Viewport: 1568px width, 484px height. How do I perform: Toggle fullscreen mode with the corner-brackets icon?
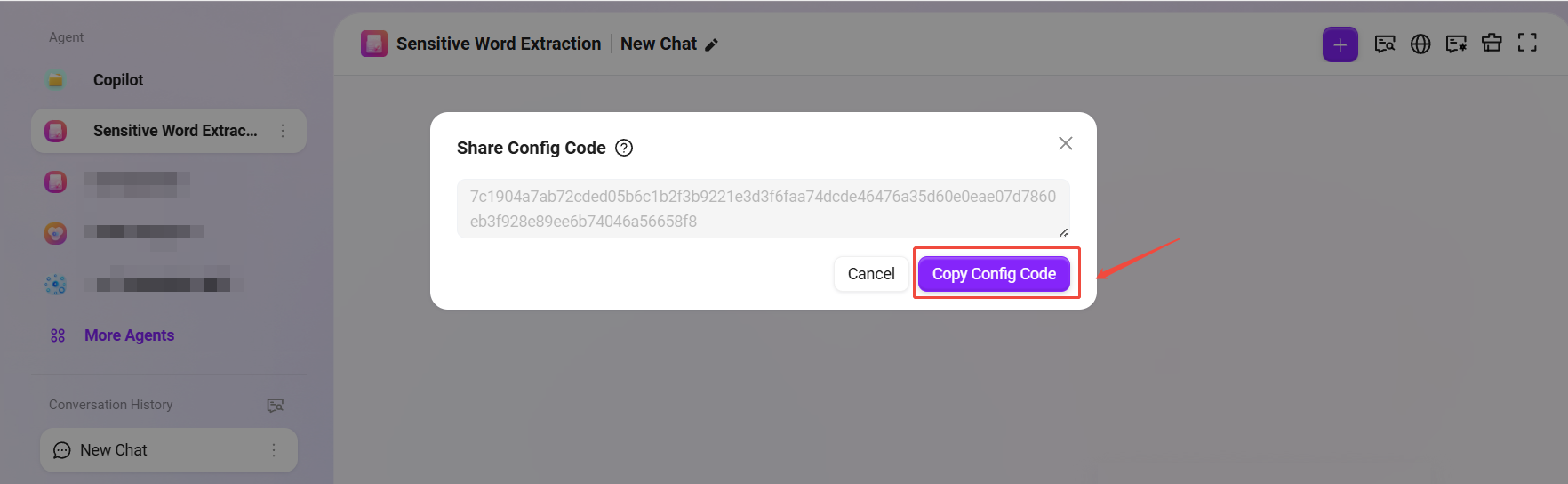click(1527, 44)
